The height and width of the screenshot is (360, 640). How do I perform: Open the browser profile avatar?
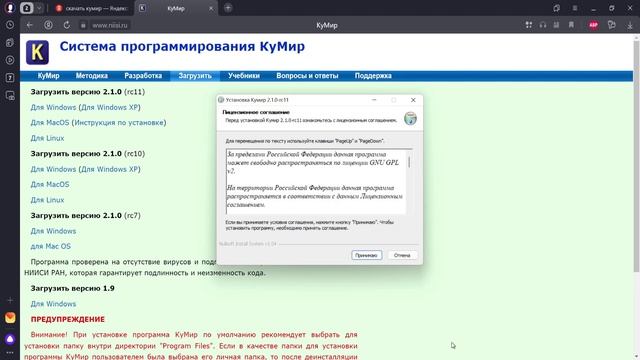click(x=10, y=8)
